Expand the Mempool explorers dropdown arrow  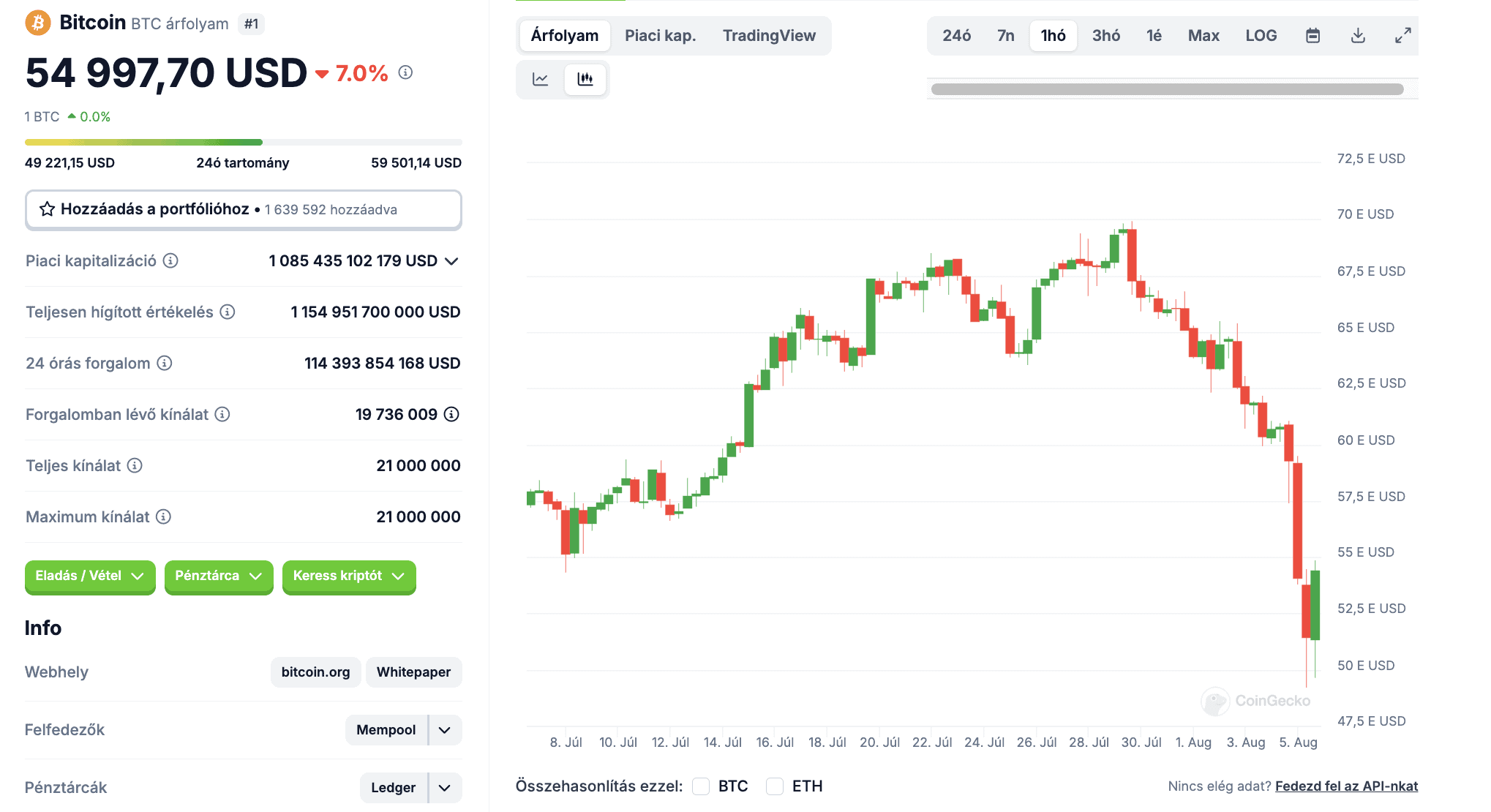point(445,730)
